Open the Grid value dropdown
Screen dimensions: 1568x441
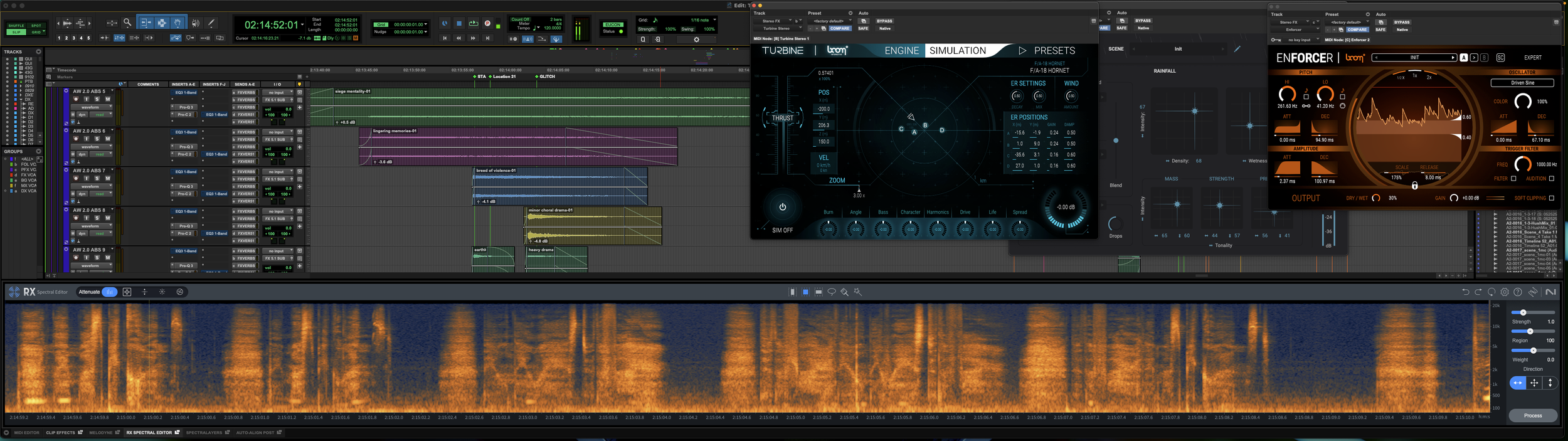[426, 24]
